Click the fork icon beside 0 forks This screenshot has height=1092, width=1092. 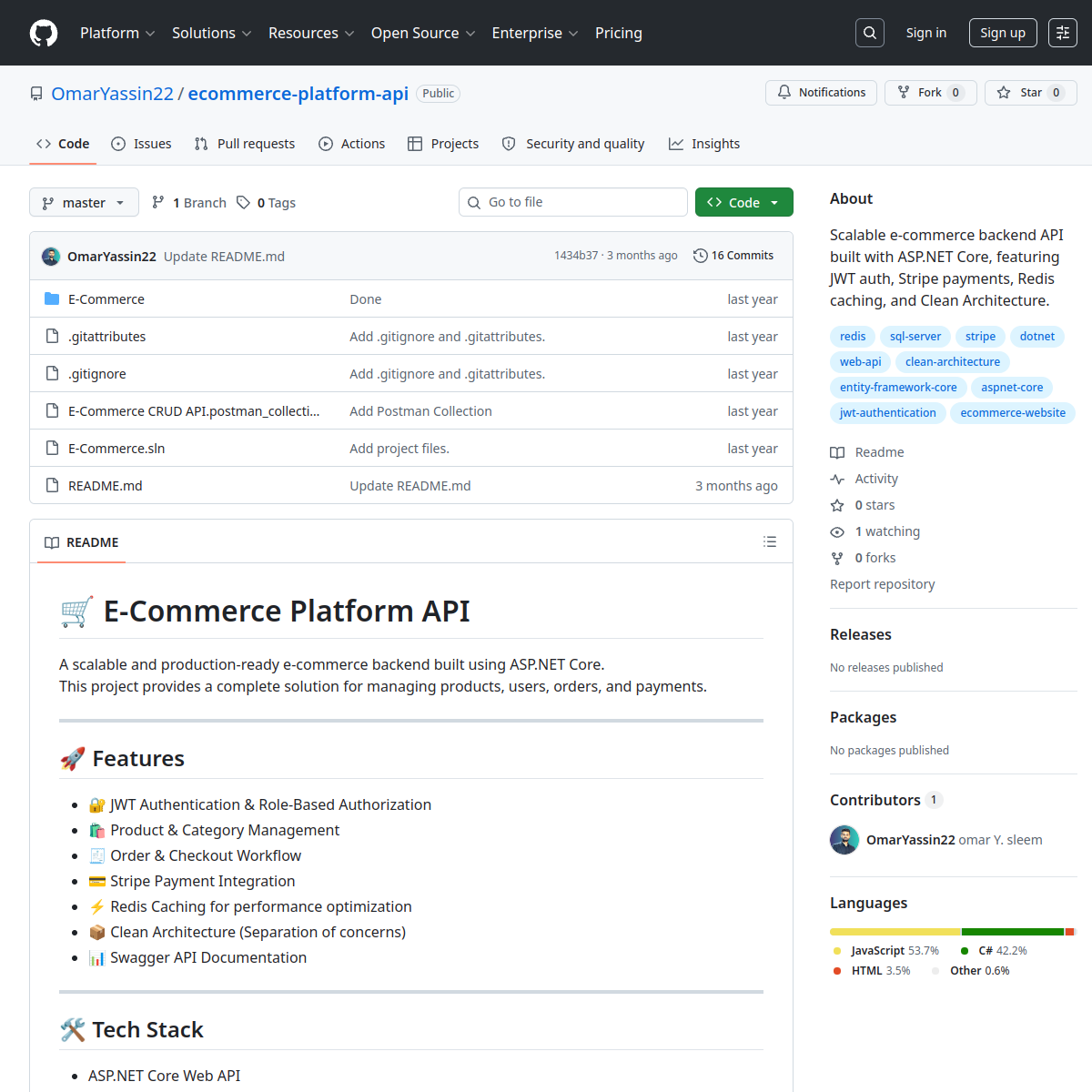coord(837,558)
